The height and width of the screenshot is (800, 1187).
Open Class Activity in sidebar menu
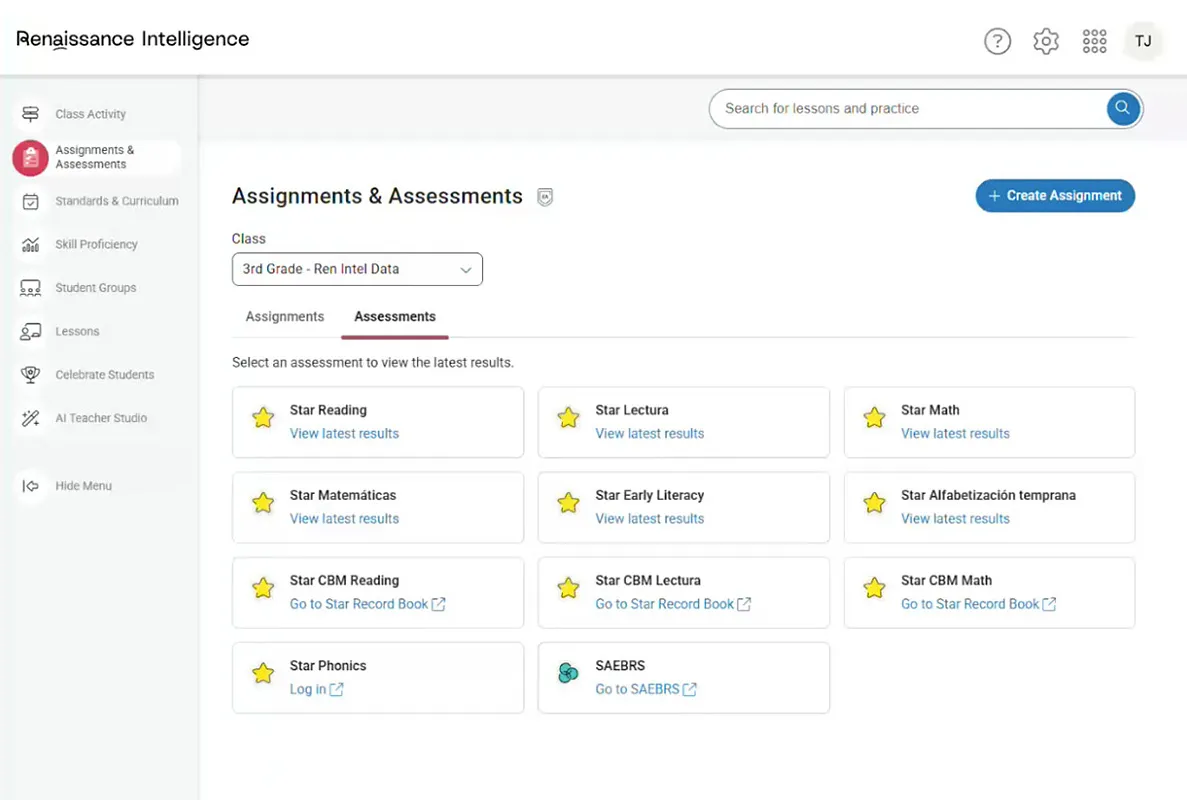click(90, 114)
